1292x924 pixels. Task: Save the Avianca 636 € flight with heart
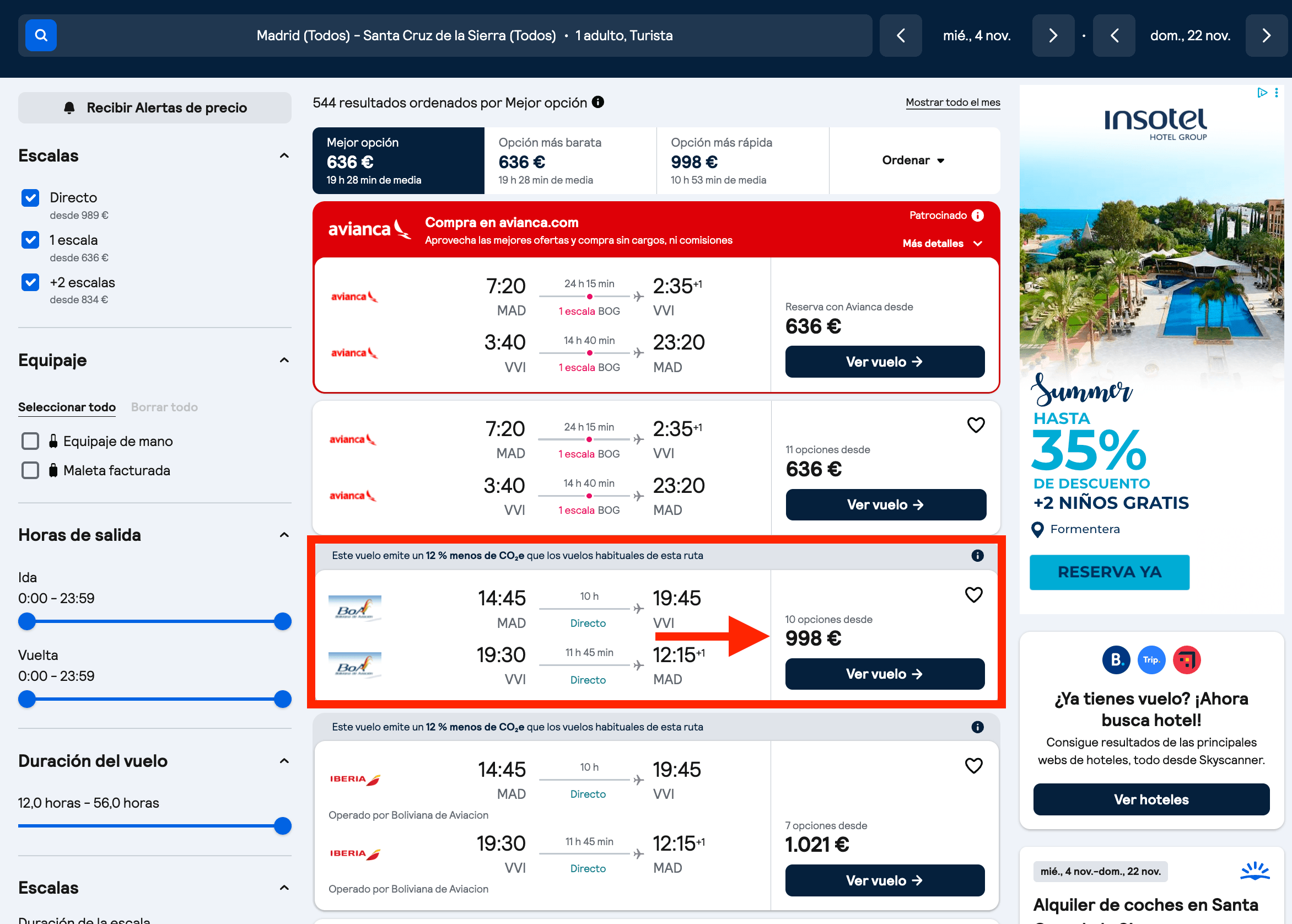976,425
